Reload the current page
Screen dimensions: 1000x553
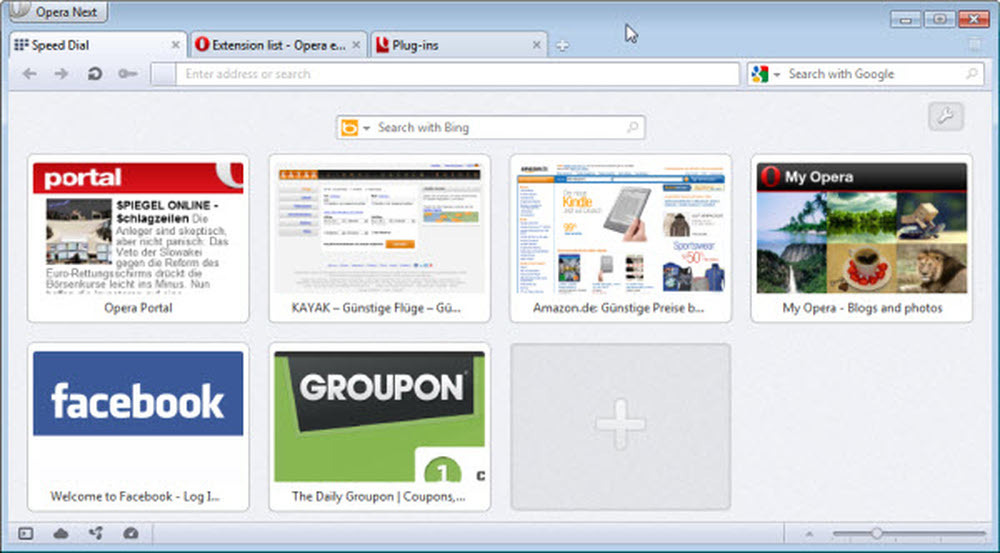(94, 74)
